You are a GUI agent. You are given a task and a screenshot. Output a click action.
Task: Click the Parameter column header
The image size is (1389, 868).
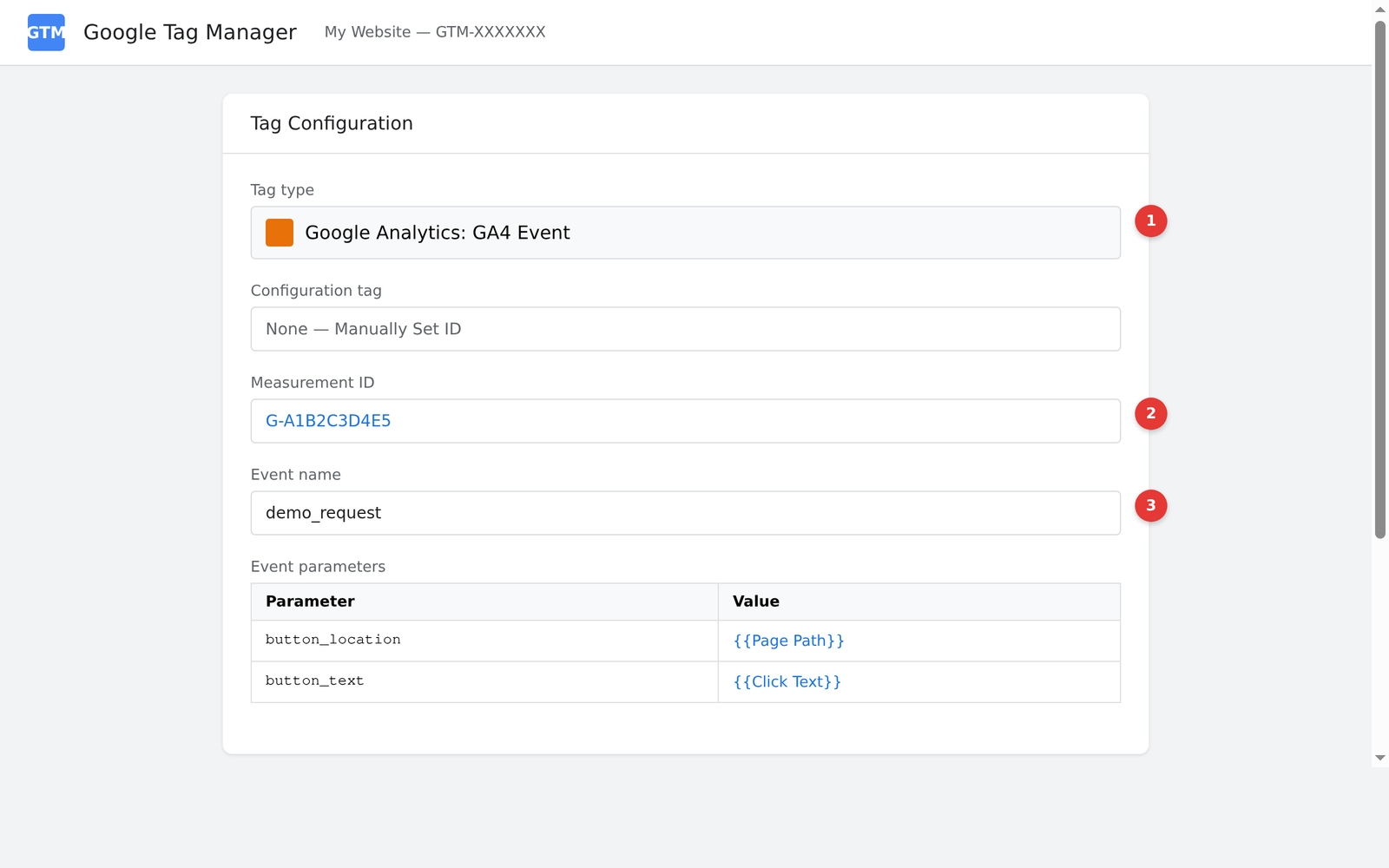[309, 601]
